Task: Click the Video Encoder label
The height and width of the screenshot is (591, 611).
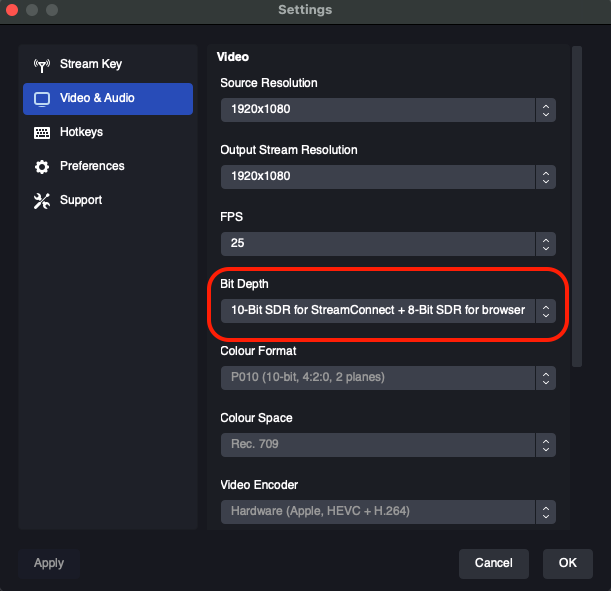Action: [x=259, y=485]
